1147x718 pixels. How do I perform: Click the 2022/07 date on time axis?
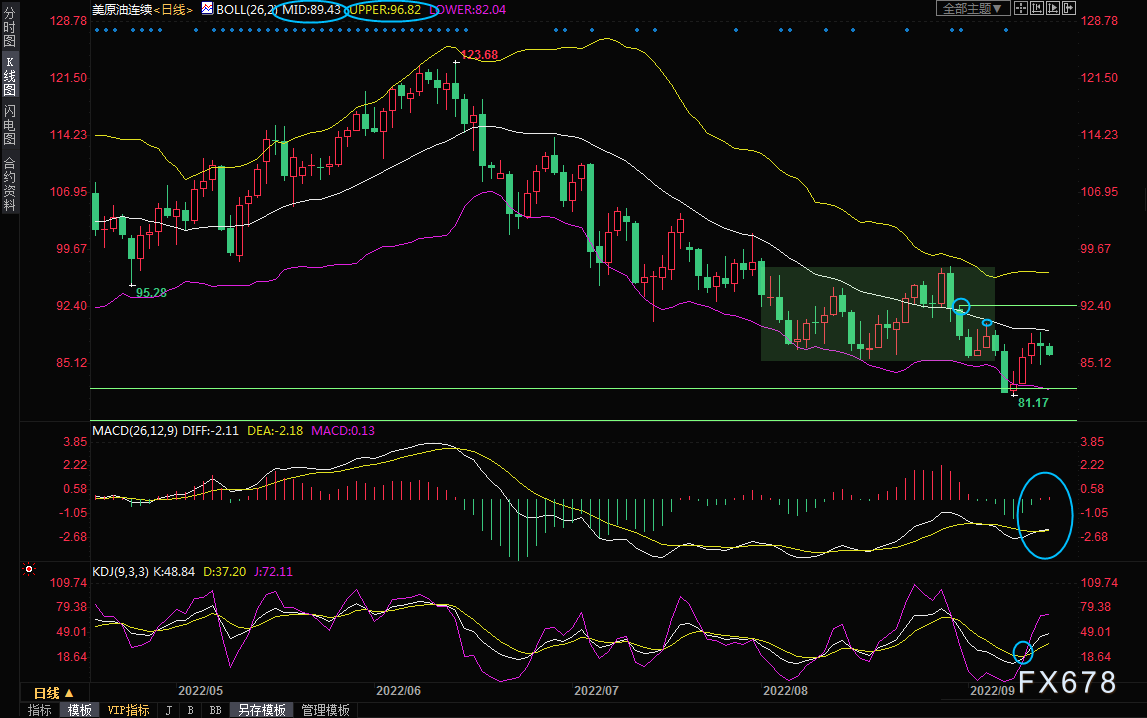[x=597, y=690]
